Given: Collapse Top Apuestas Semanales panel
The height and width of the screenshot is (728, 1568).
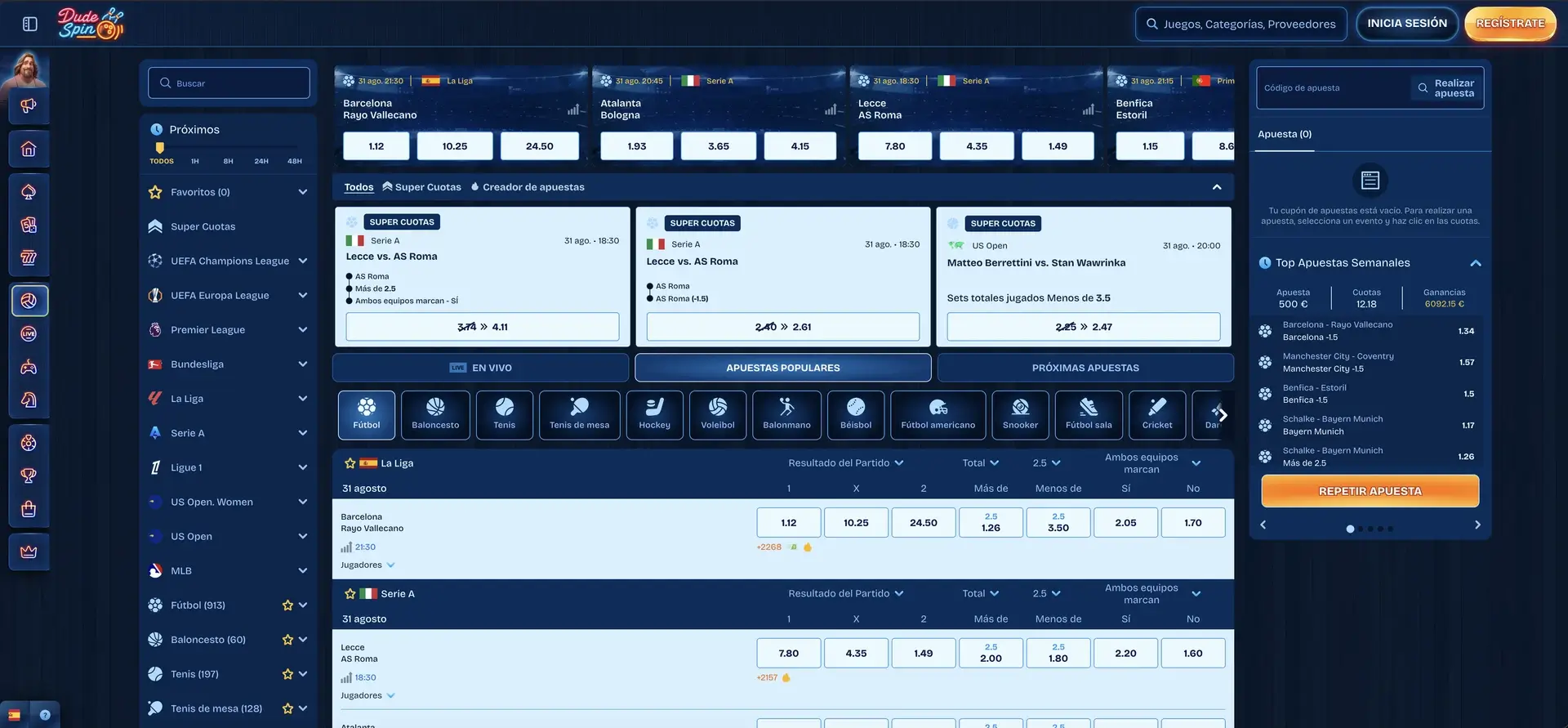Looking at the screenshot, I should pyautogui.click(x=1476, y=263).
